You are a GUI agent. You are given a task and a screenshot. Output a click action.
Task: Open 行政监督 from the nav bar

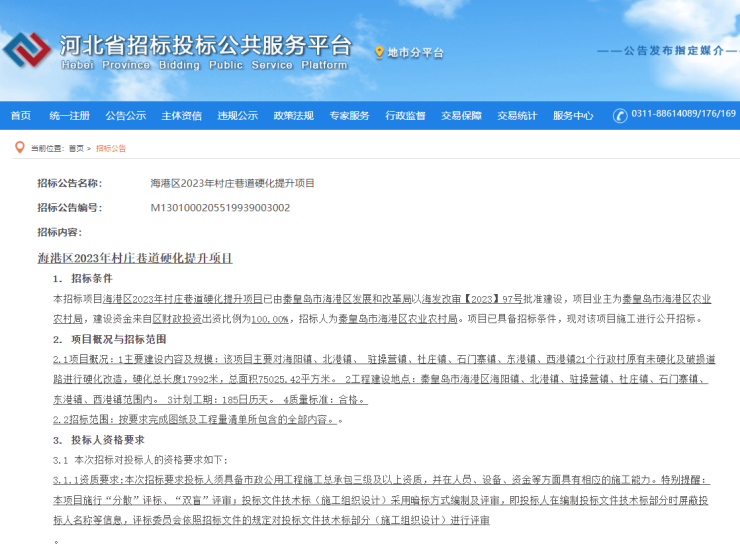click(x=405, y=115)
